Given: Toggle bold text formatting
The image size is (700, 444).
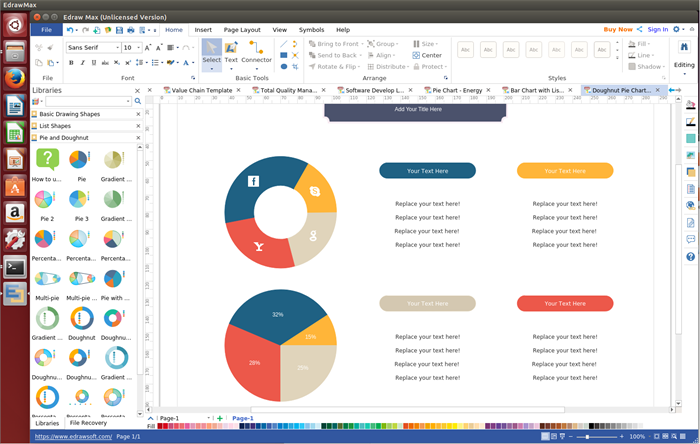Looking at the screenshot, I should coord(72,63).
